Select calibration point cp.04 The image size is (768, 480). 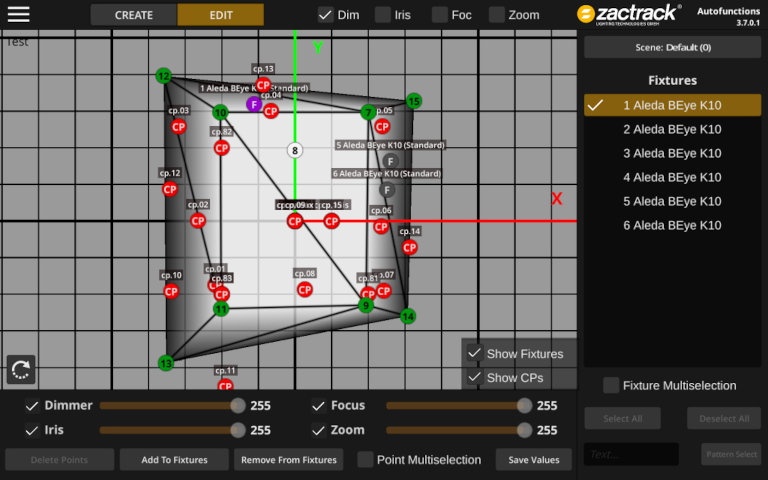[x=271, y=111]
